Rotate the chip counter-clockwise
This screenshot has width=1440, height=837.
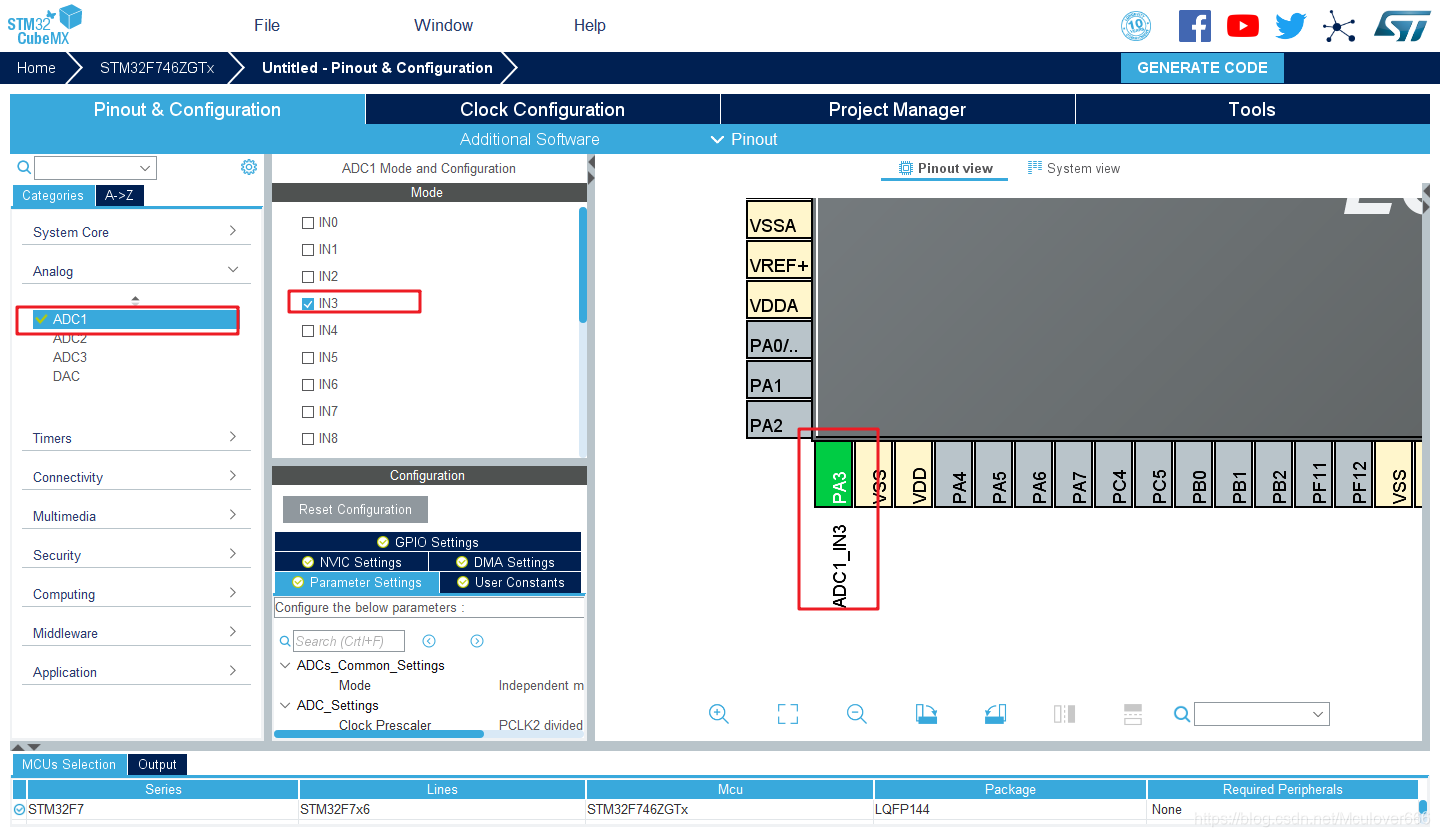coord(995,714)
